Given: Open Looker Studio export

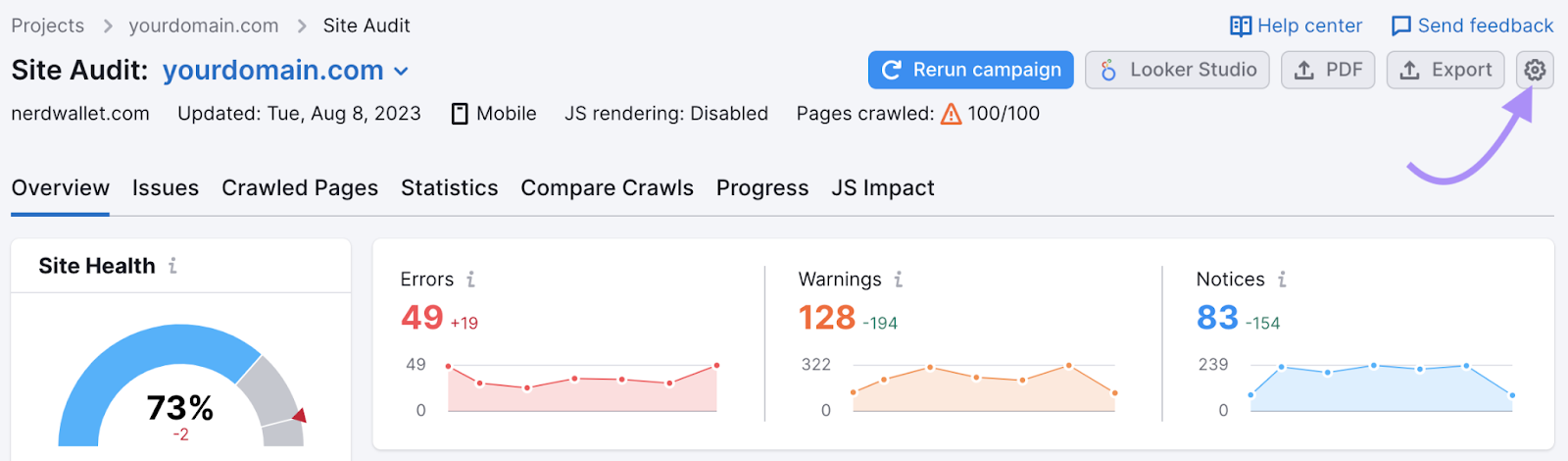Looking at the screenshot, I should click(x=1177, y=70).
